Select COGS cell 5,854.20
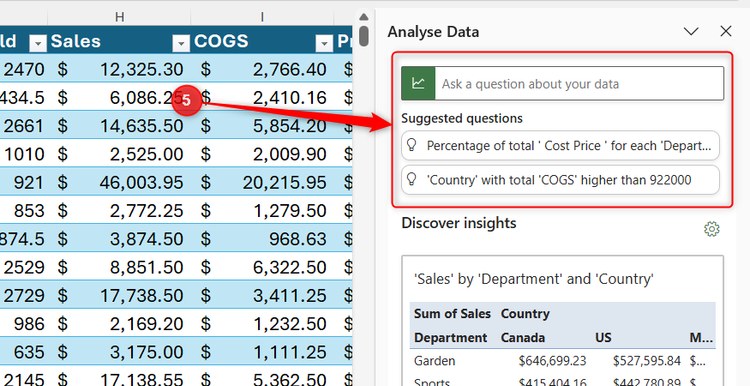750x386 pixels. coord(262,126)
